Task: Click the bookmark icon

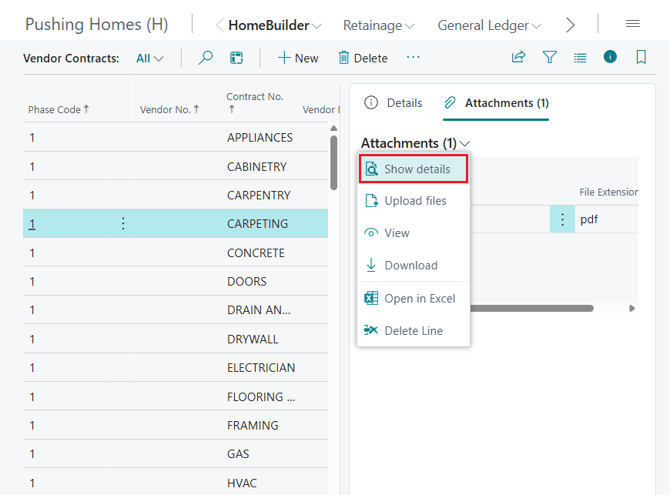Action: (641, 57)
